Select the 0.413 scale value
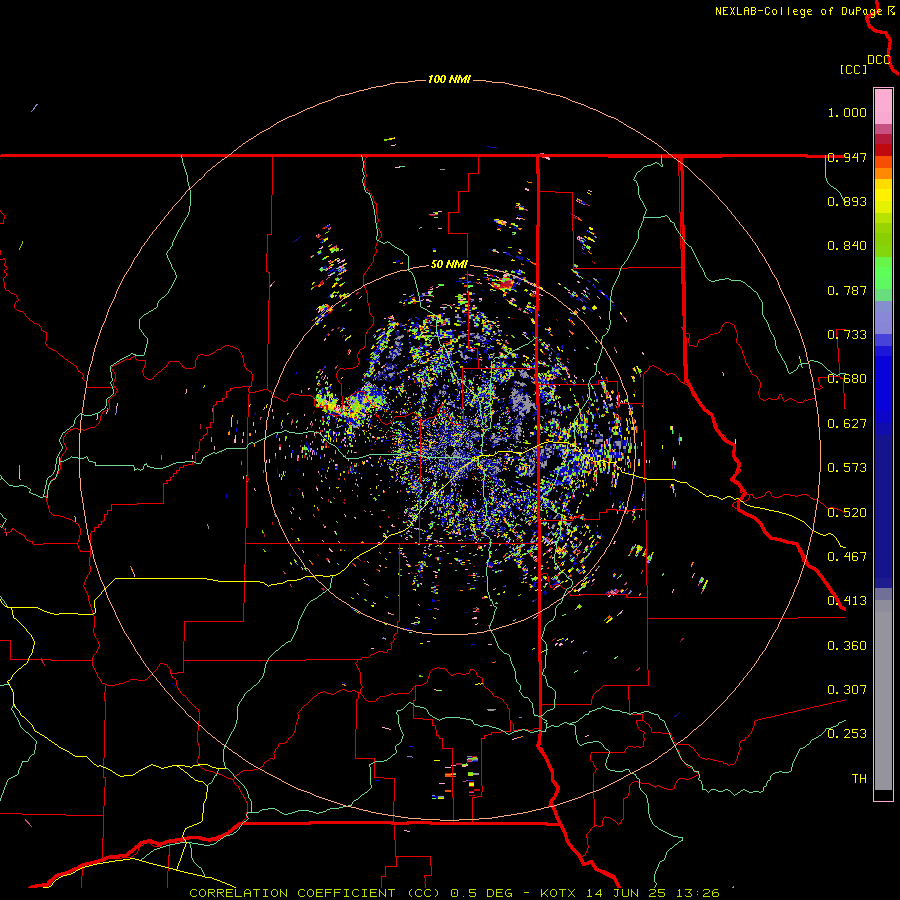 (847, 601)
